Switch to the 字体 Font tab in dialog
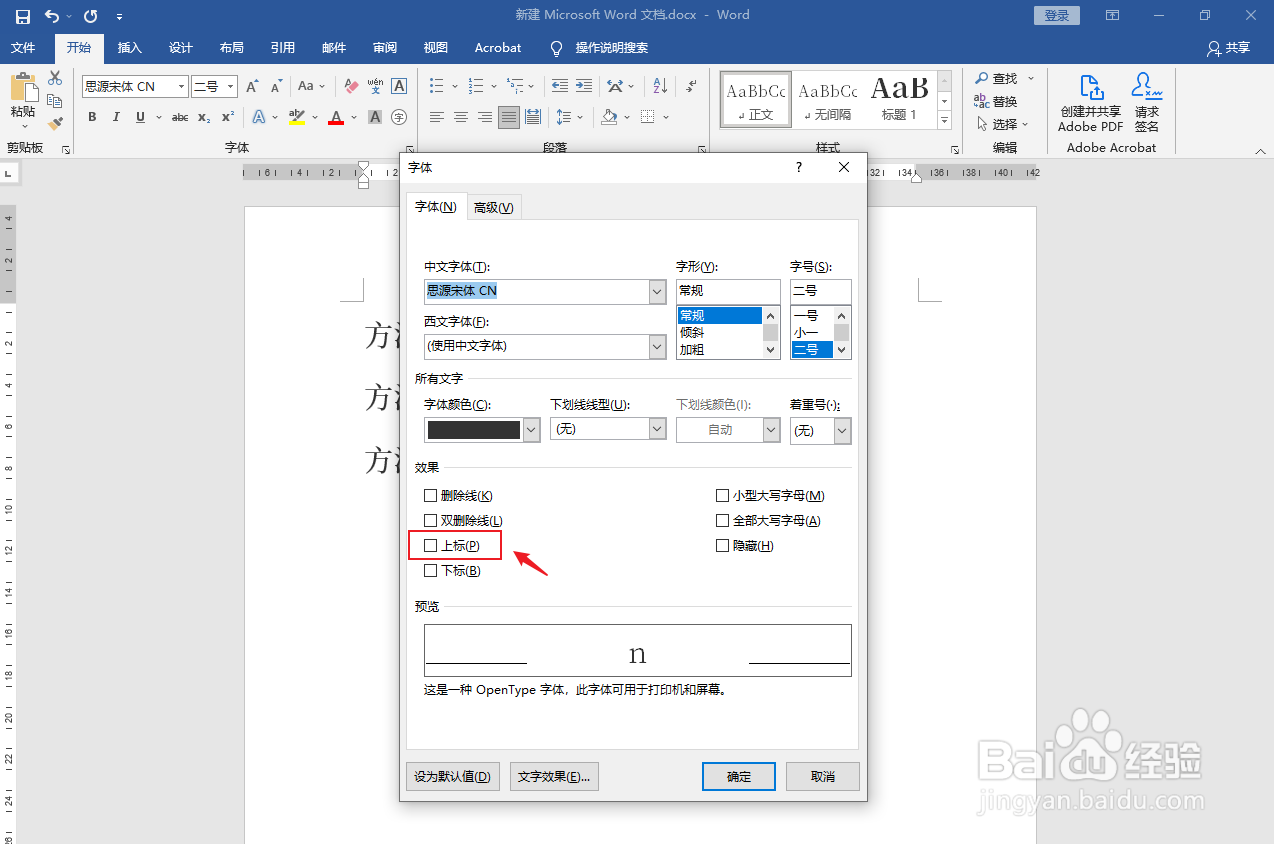1274x844 pixels. (x=435, y=206)
